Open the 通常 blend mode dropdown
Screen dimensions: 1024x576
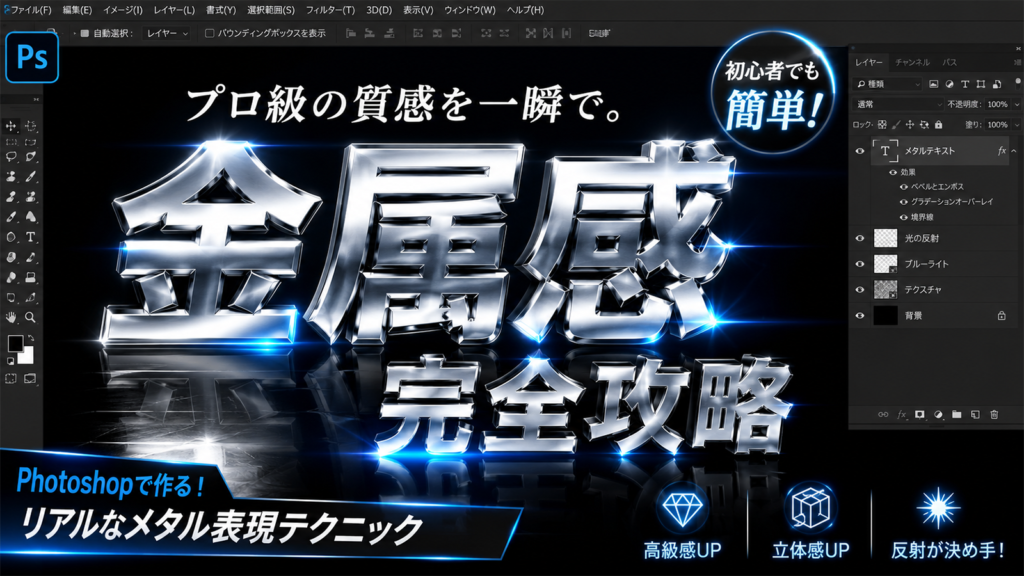[898, 104]
